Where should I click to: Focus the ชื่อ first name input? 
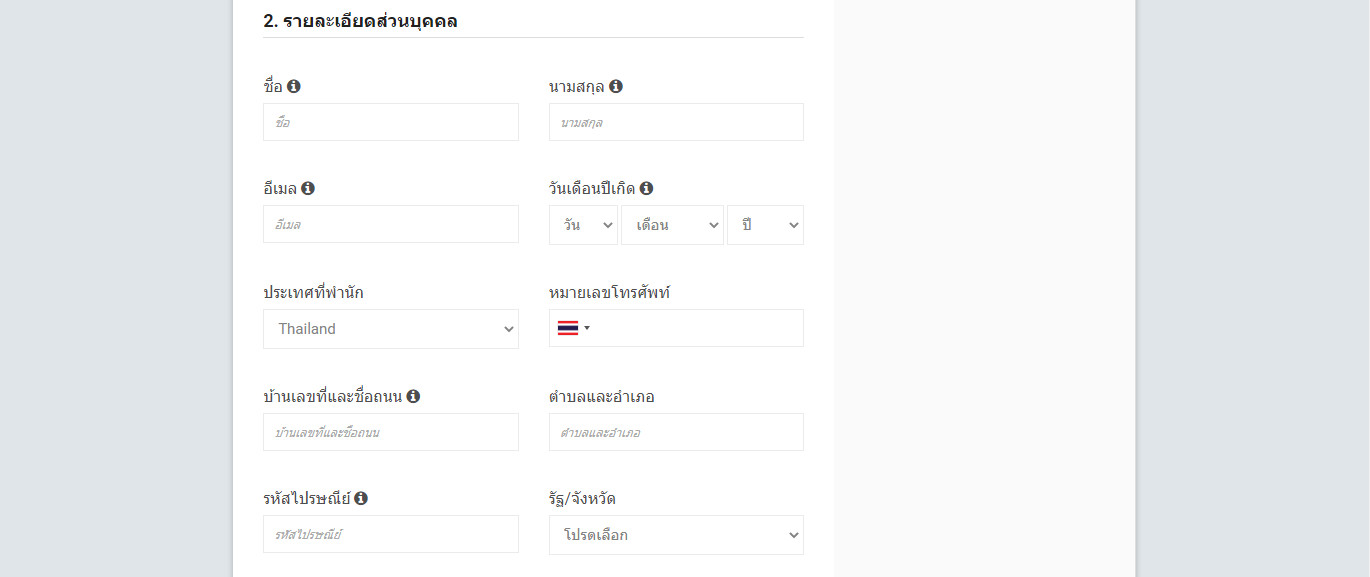tap(391, 122)
